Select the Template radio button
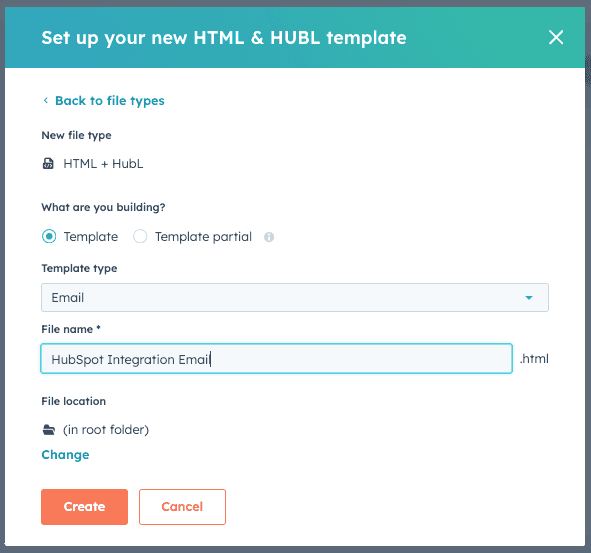The width and height of the screenshot is (591, 553). (49, 236)
